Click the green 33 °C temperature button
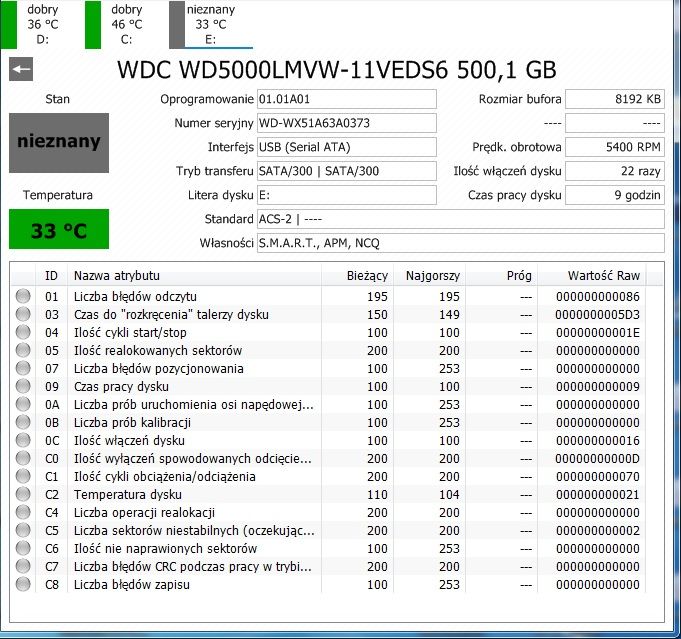The image size is (681, 639). click(x=59, y=229)
